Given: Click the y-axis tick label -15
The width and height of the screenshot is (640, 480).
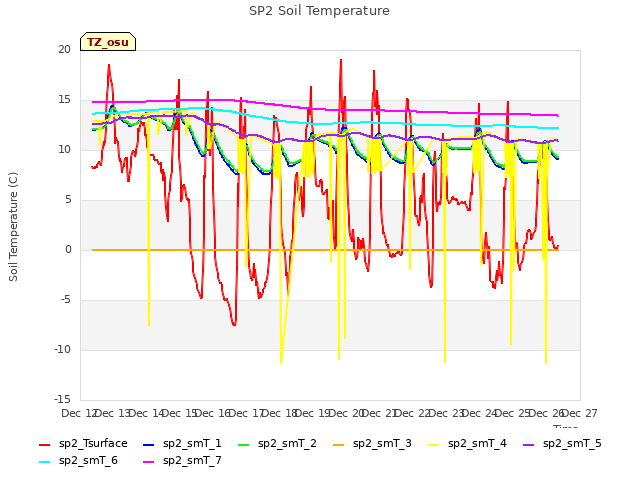Looking at the screenshot, I should pos(62,399).
